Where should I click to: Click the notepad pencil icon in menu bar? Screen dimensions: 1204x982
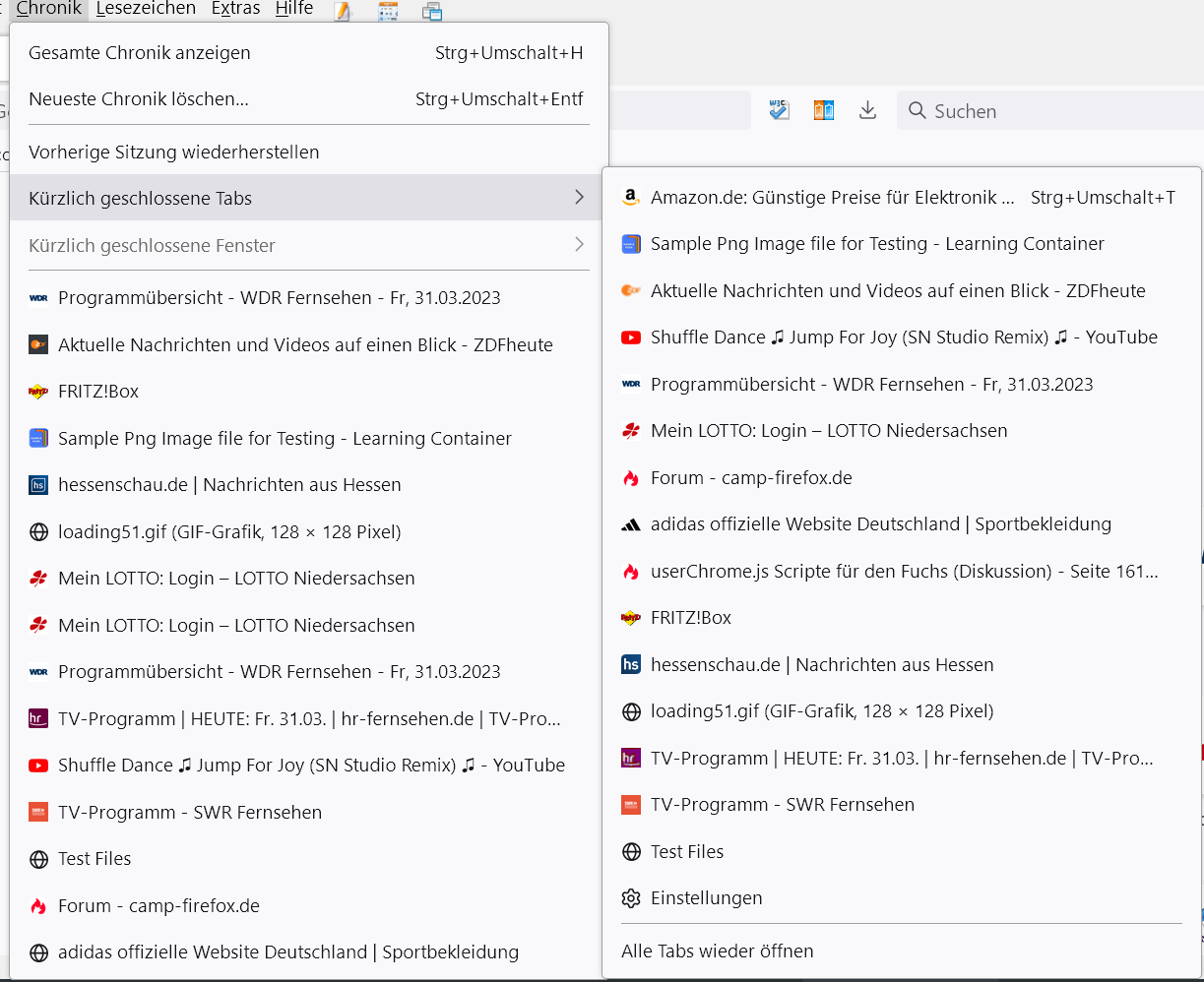point(342,11)
